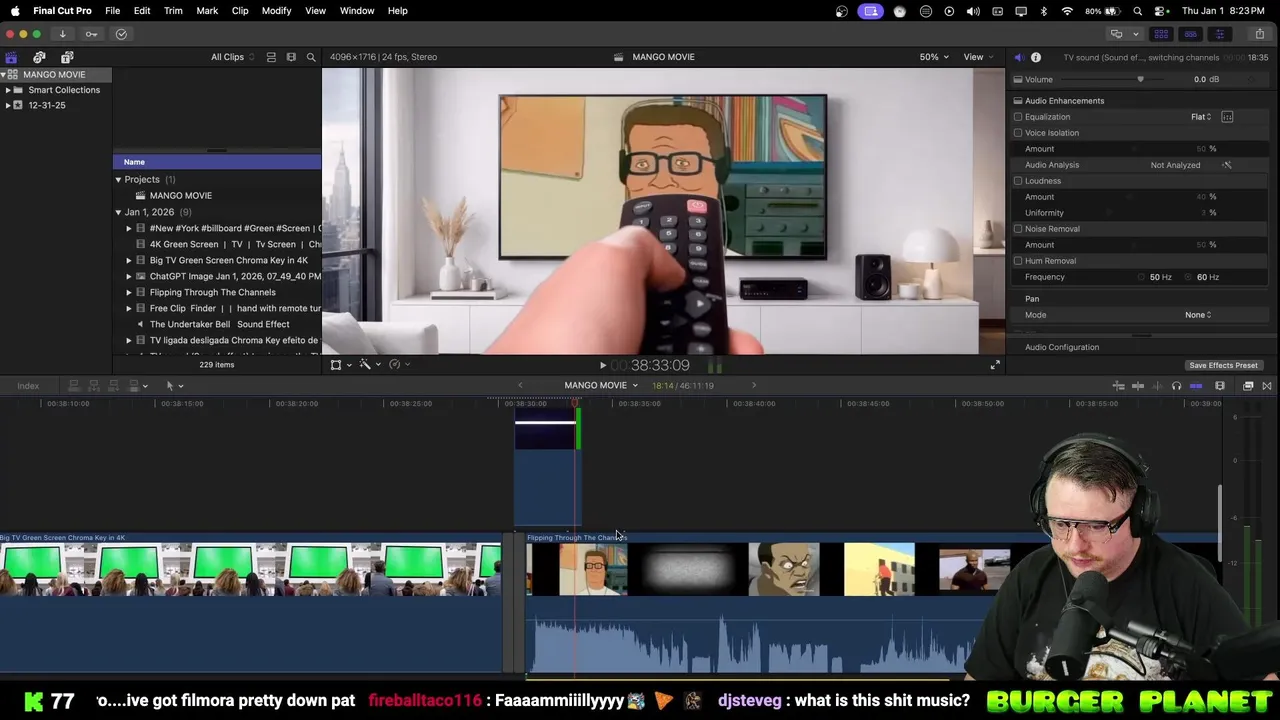Enable the Loudness checkbox
The width and height of the screenshot is (1280, 720).
click(1018, 181)
